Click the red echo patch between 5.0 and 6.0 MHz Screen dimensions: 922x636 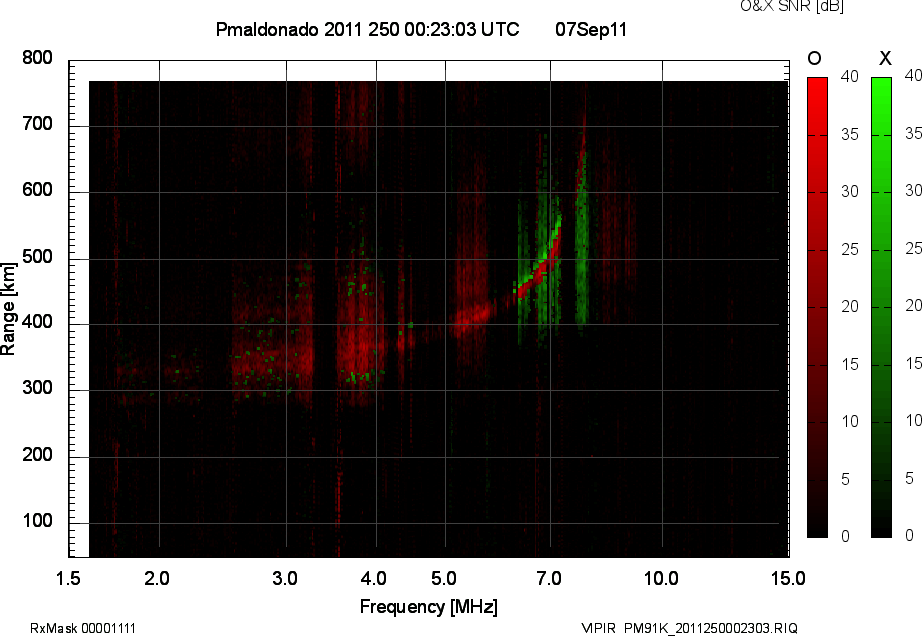click(x=470, y=317)
